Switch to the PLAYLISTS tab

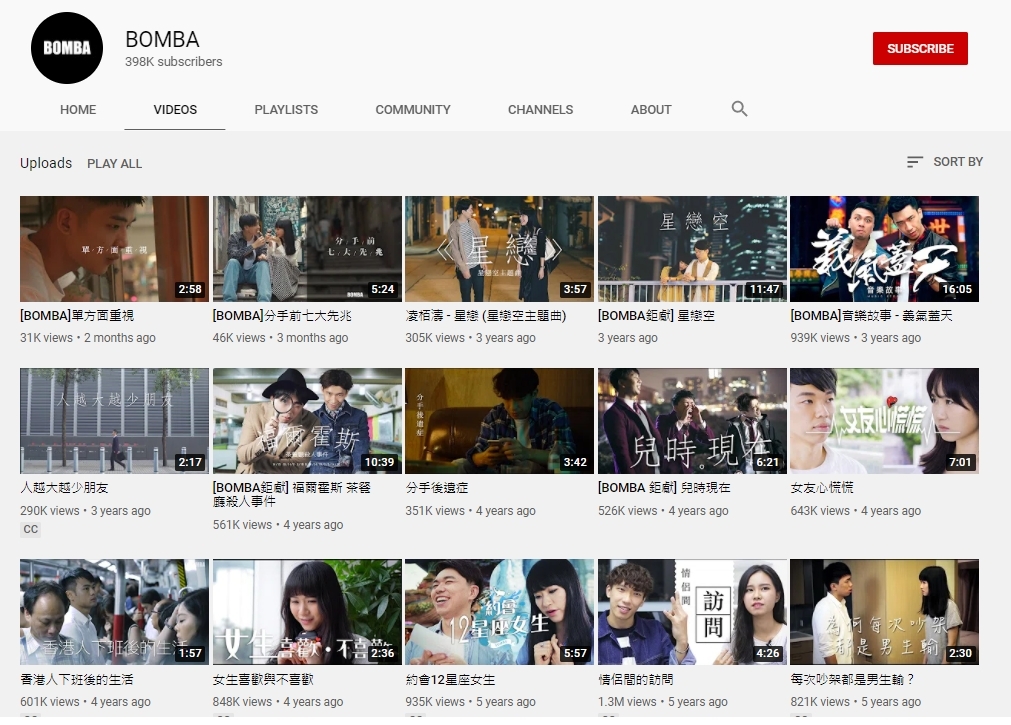coord(286,110)
